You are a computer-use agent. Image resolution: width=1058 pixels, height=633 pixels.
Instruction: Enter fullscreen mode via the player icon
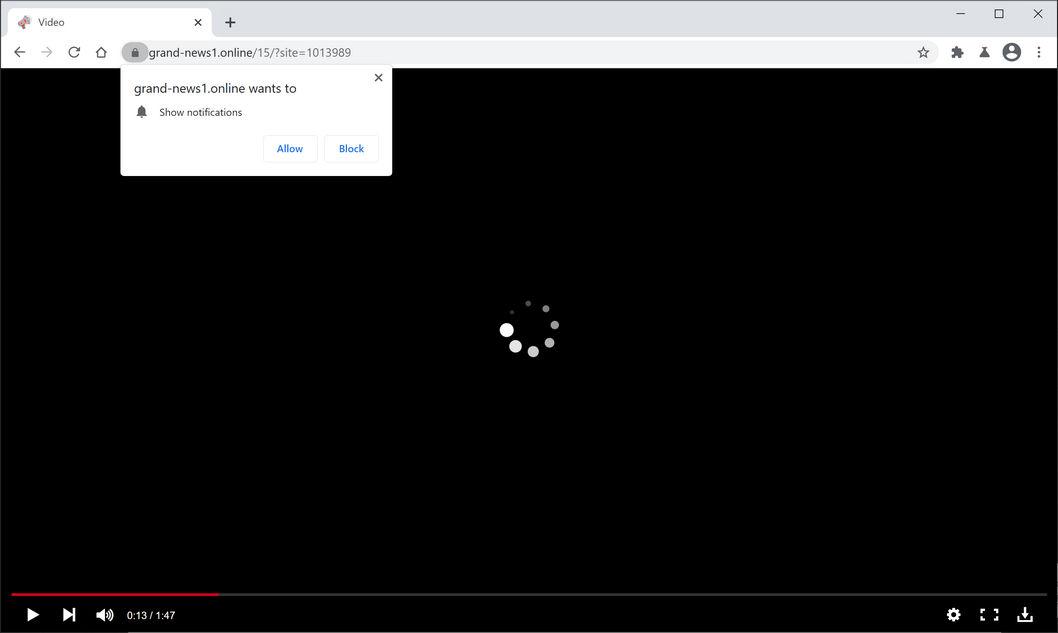point(989,615)
